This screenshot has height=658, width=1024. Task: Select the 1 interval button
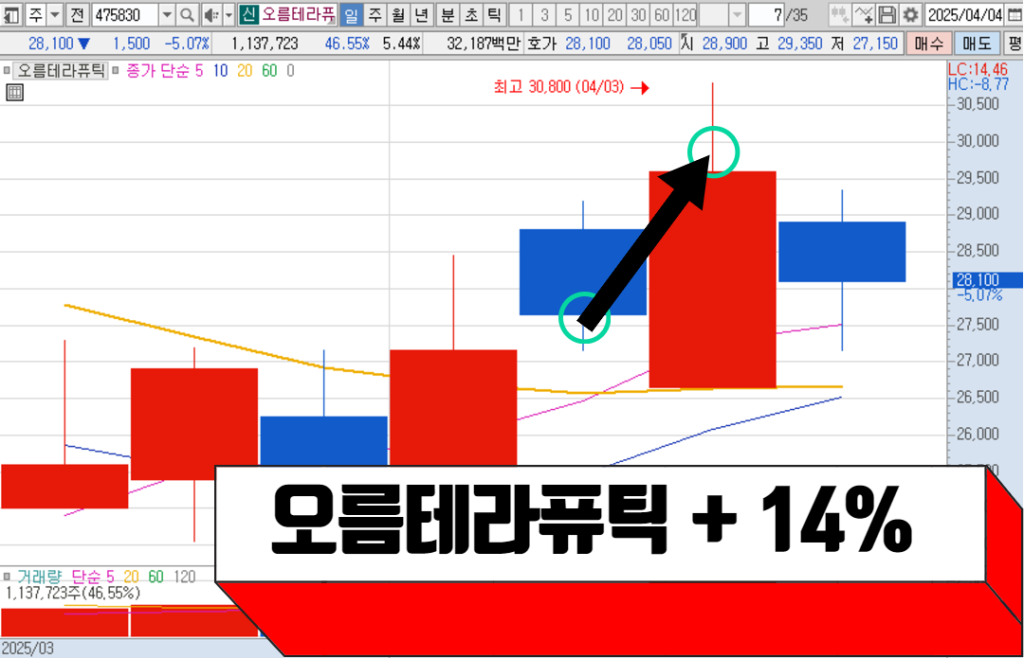click(520, 14)
